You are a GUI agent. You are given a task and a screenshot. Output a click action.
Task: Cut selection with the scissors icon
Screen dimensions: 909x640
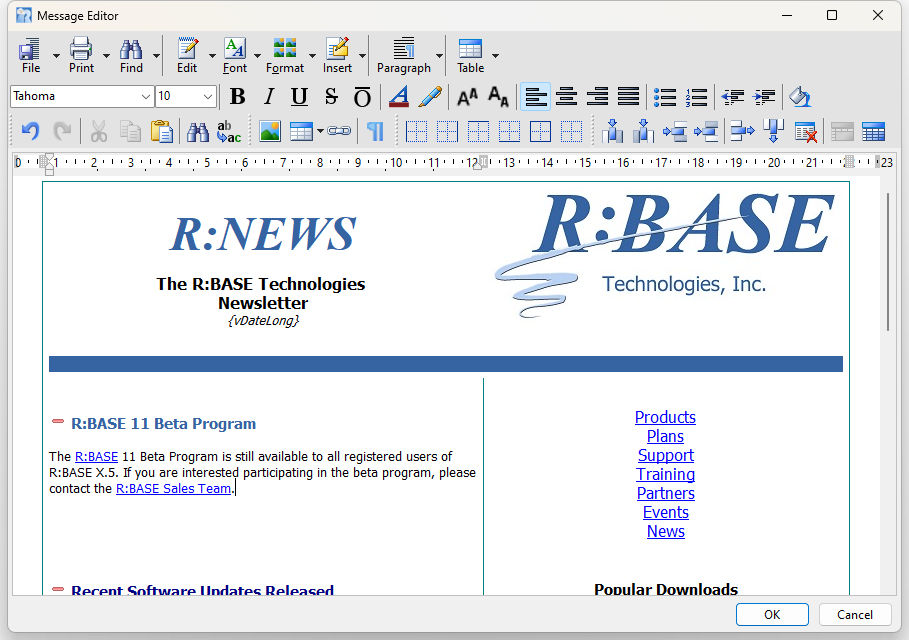click(99, 132)
